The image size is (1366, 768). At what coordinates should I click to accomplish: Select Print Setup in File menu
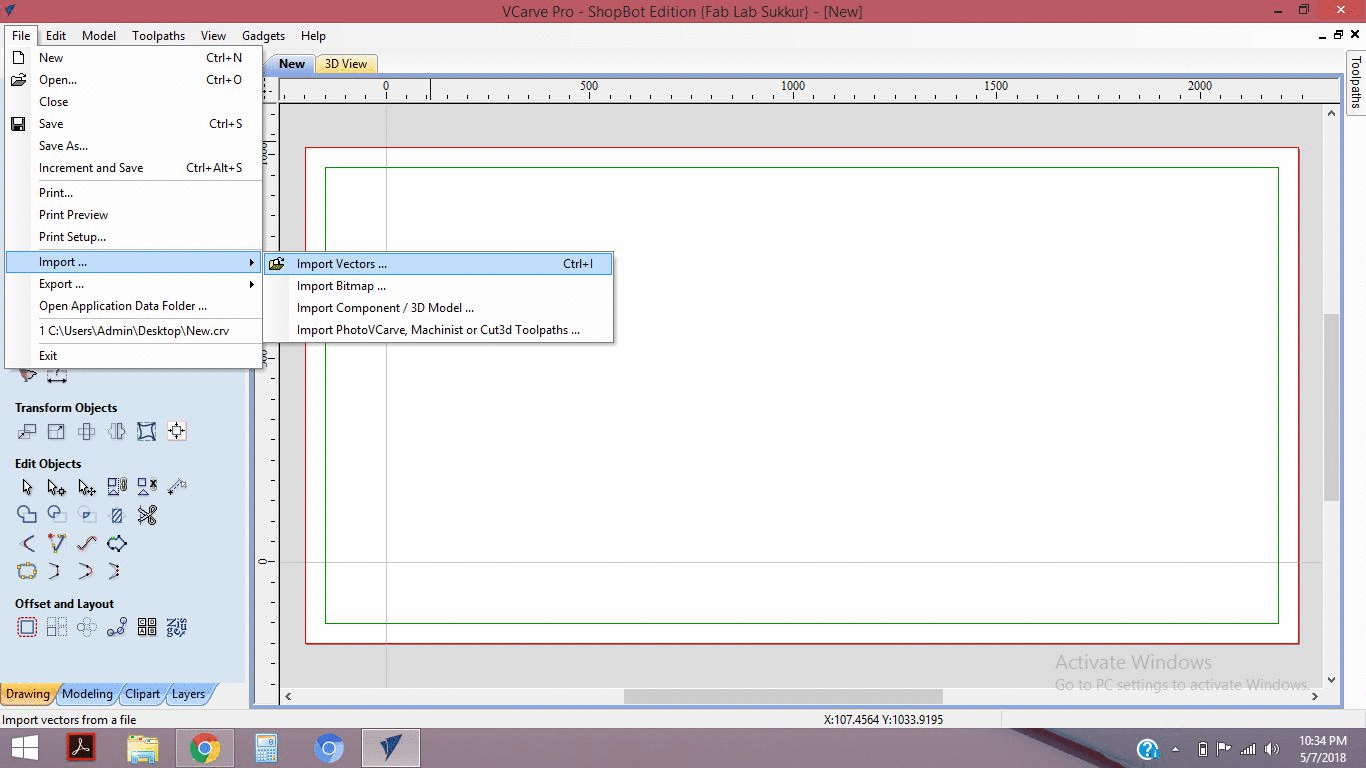134,237
